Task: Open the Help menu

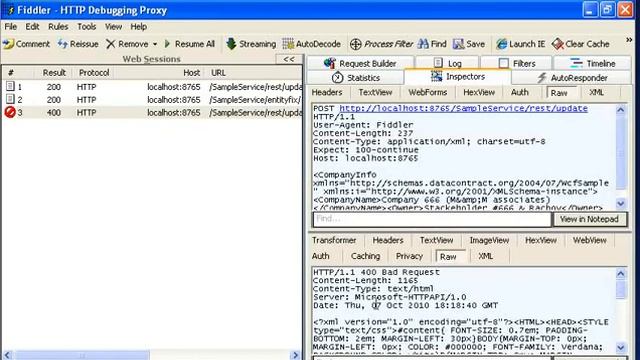Action: (x=139, y=27)
